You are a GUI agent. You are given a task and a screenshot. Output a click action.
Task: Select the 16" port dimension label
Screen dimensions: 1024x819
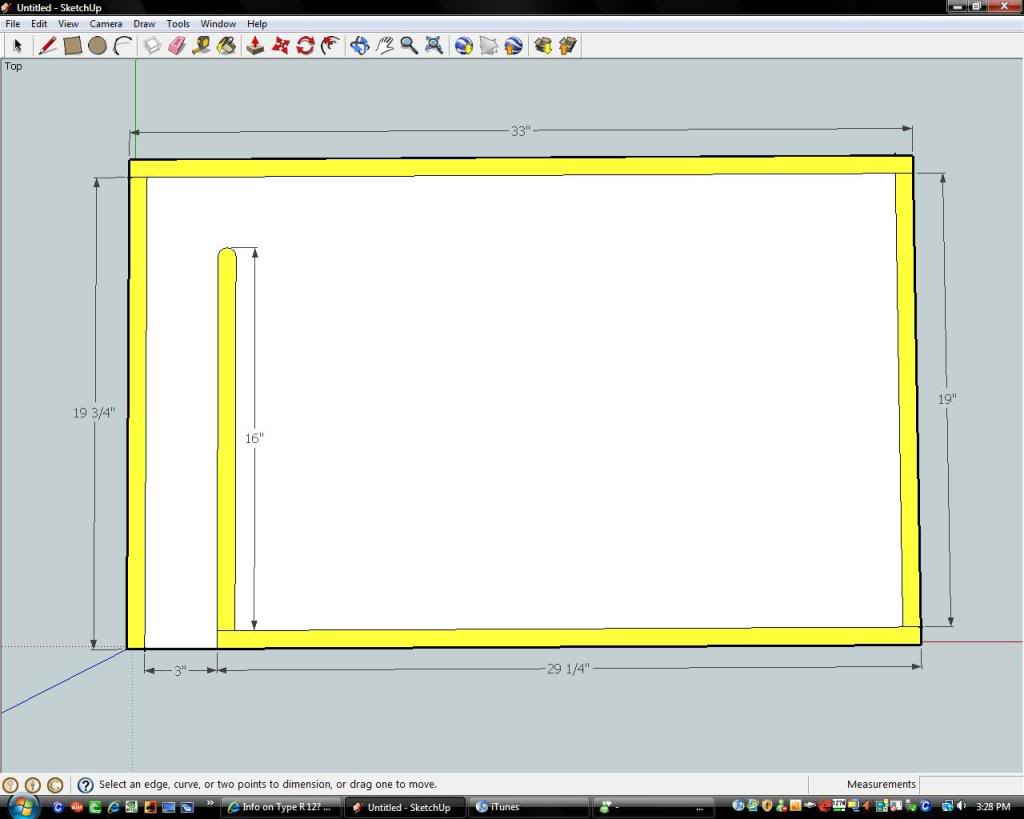click(x=254, y=438)
